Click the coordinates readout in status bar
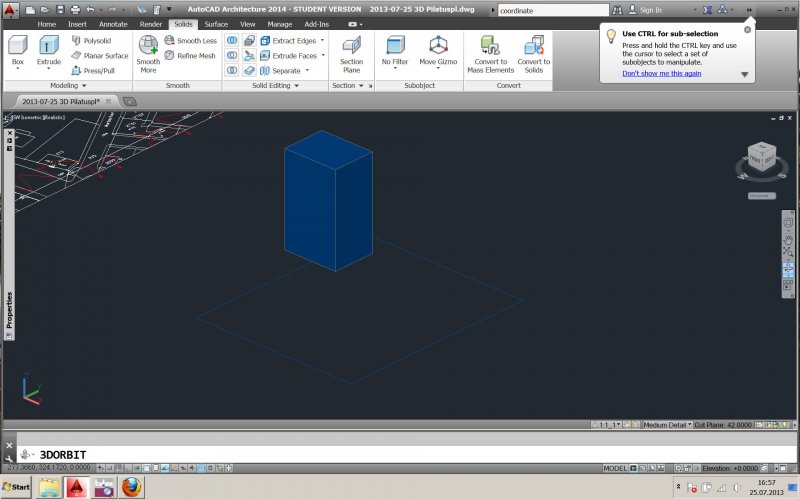 click(x=49, y=467)
